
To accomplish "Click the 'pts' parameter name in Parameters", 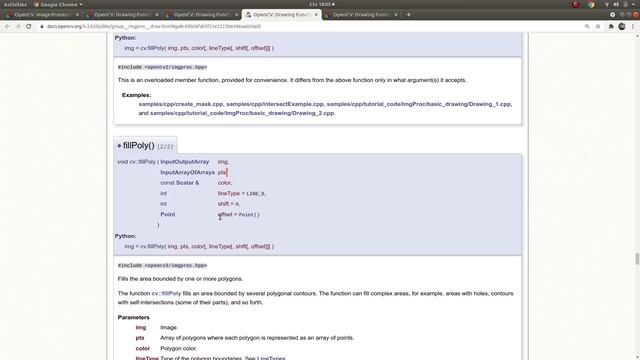I will [x=140, y=338].
